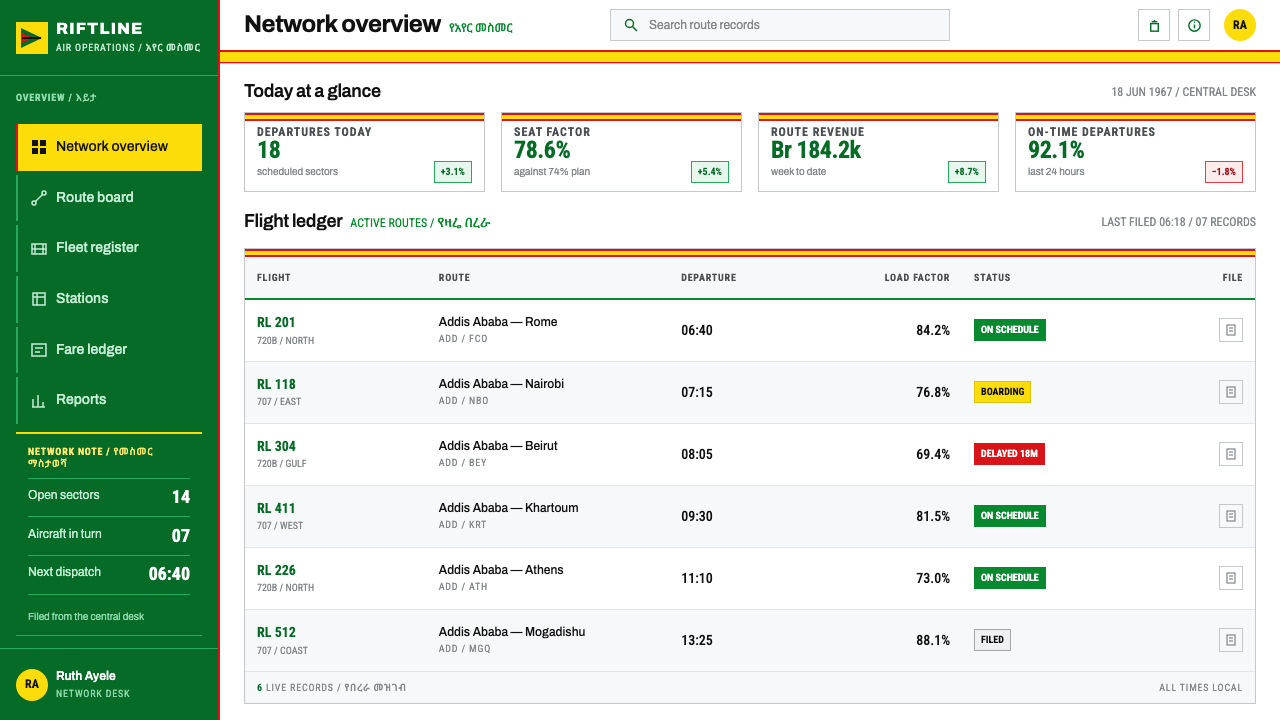Open Ruth Ayele's profile in the sidebar footer

(109, 684)
